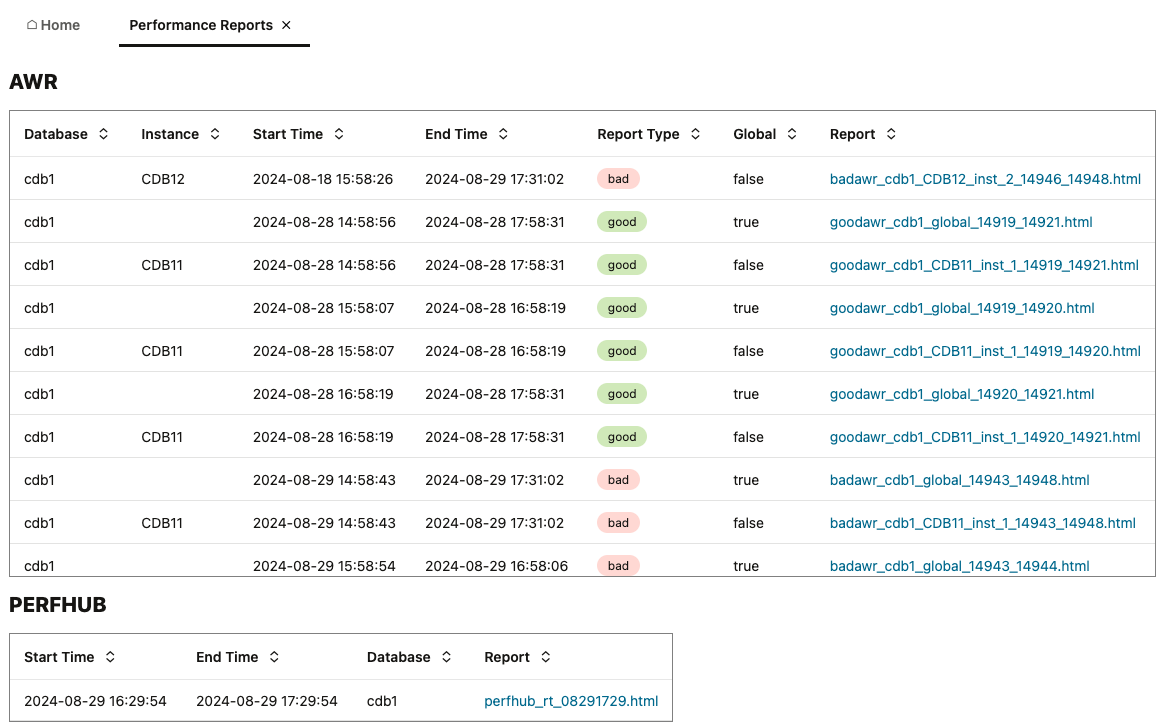Sort AWR table by Global column
Viewport: 1169px width, 728px height.
pos(791,133)
